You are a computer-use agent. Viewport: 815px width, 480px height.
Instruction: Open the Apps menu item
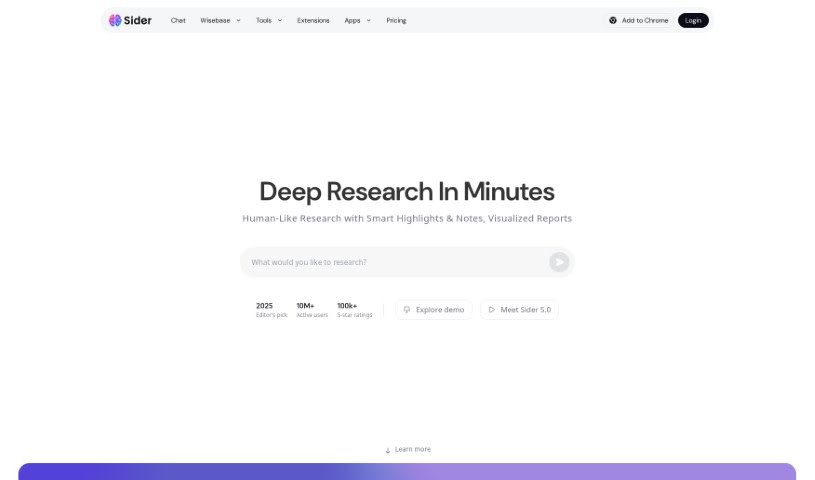coord(352,20)
